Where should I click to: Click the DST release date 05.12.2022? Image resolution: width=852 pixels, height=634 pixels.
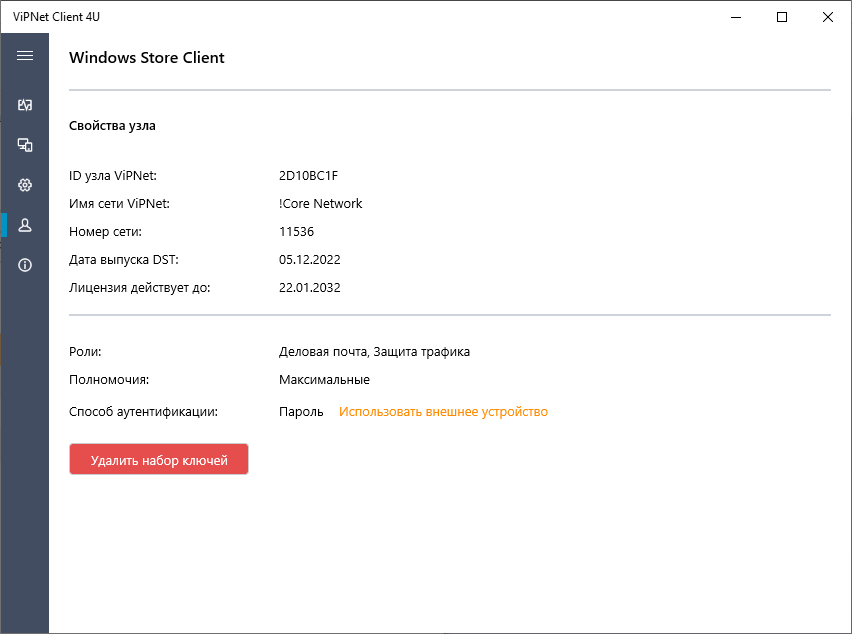pyautogui.click(x=310, y=260)
